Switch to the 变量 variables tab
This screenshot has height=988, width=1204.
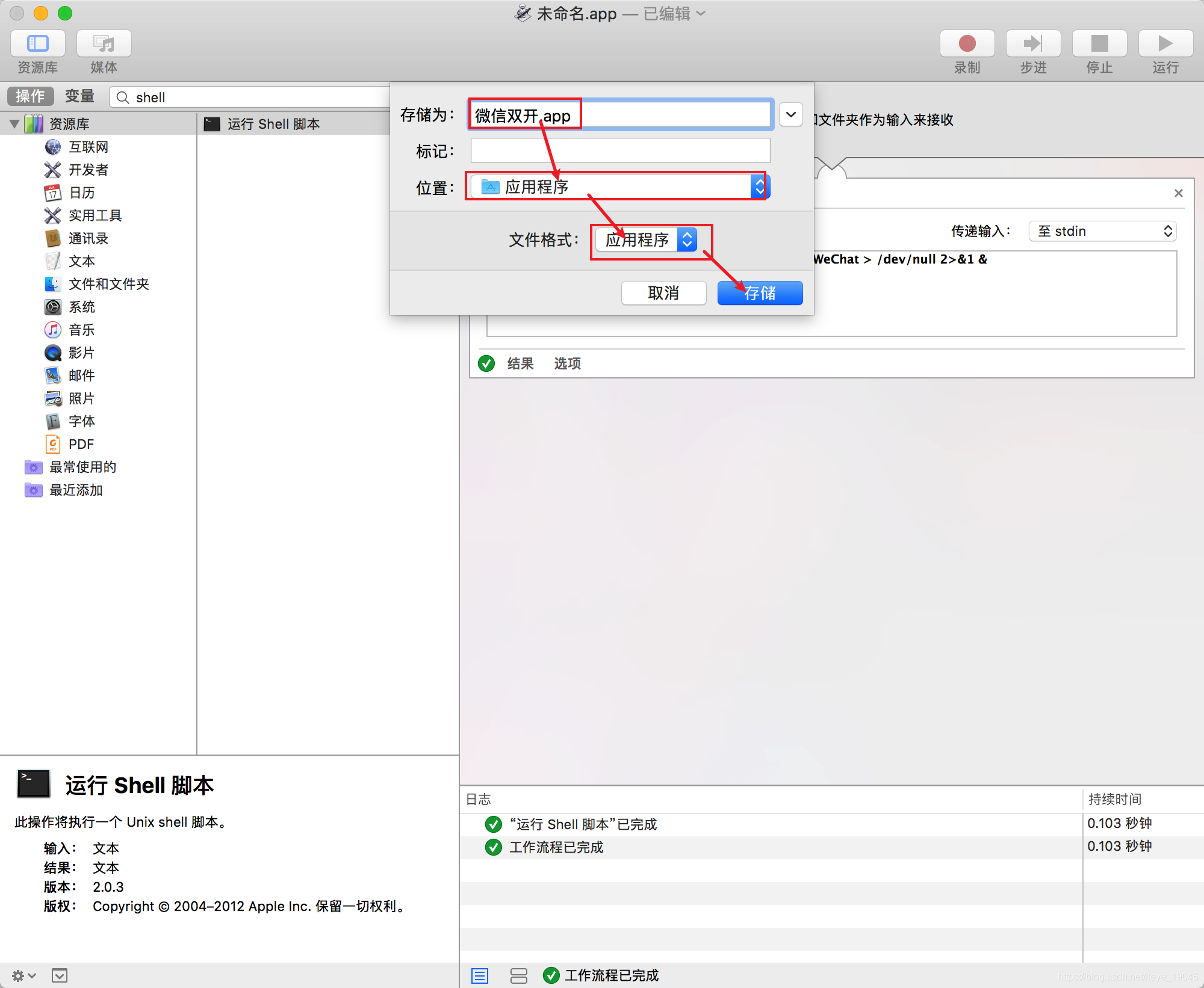pyautogui.click(x=79, y=96)
